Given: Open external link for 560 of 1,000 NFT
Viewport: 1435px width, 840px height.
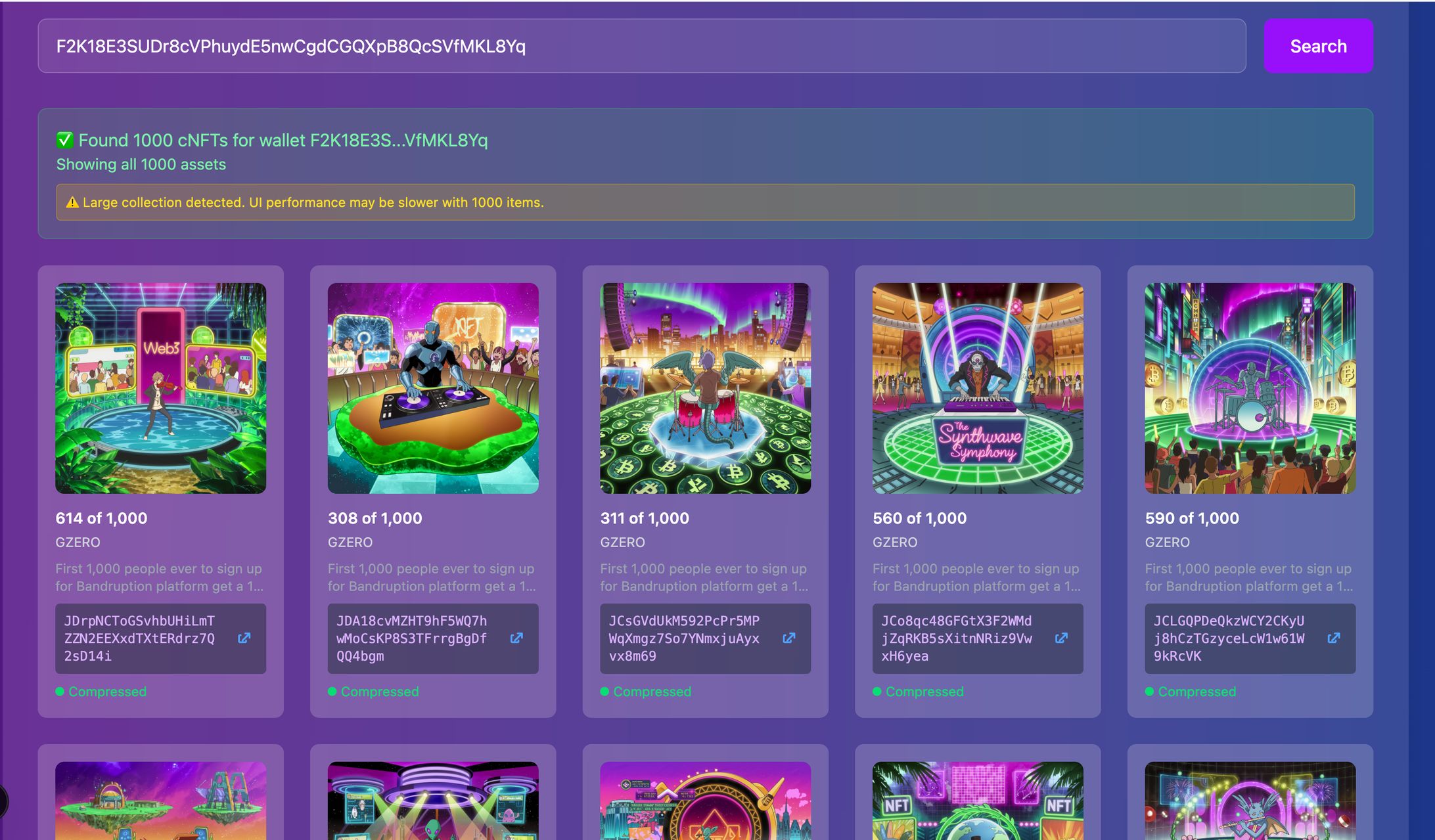Looking at the screenshot, I should point(1061,638).
